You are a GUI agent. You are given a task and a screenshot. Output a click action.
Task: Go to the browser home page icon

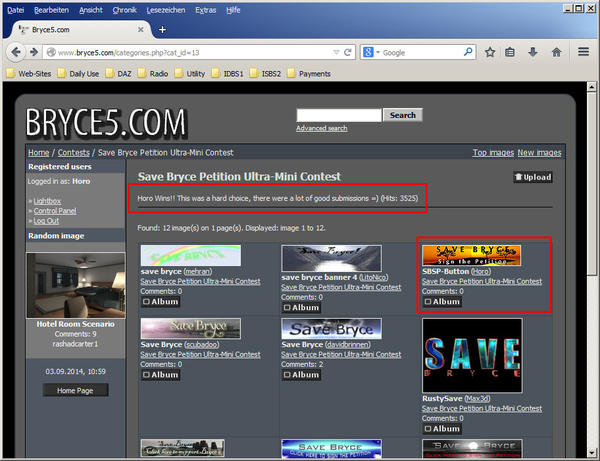[x=556, y=52]
